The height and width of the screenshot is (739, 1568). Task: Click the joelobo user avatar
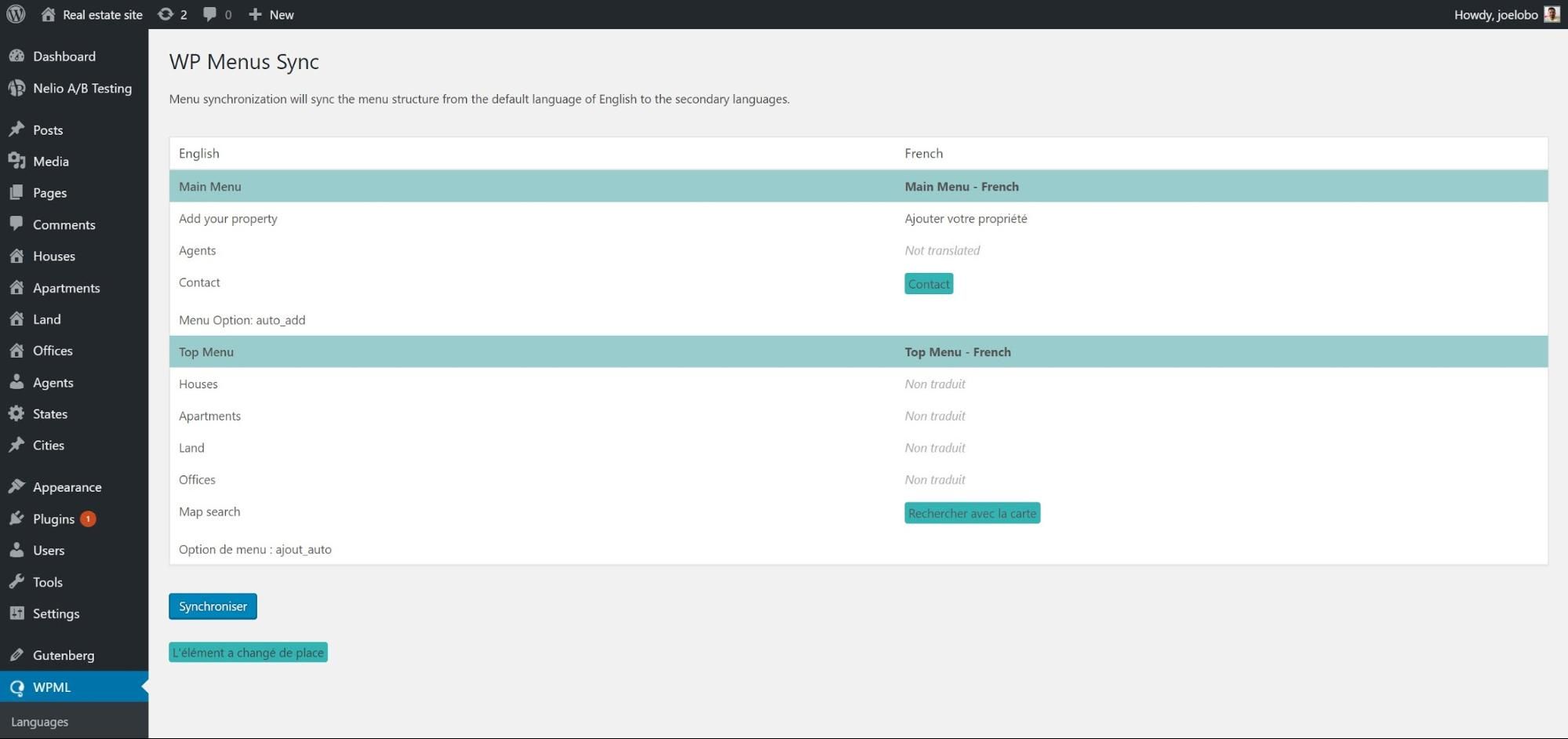[1552, 14]
